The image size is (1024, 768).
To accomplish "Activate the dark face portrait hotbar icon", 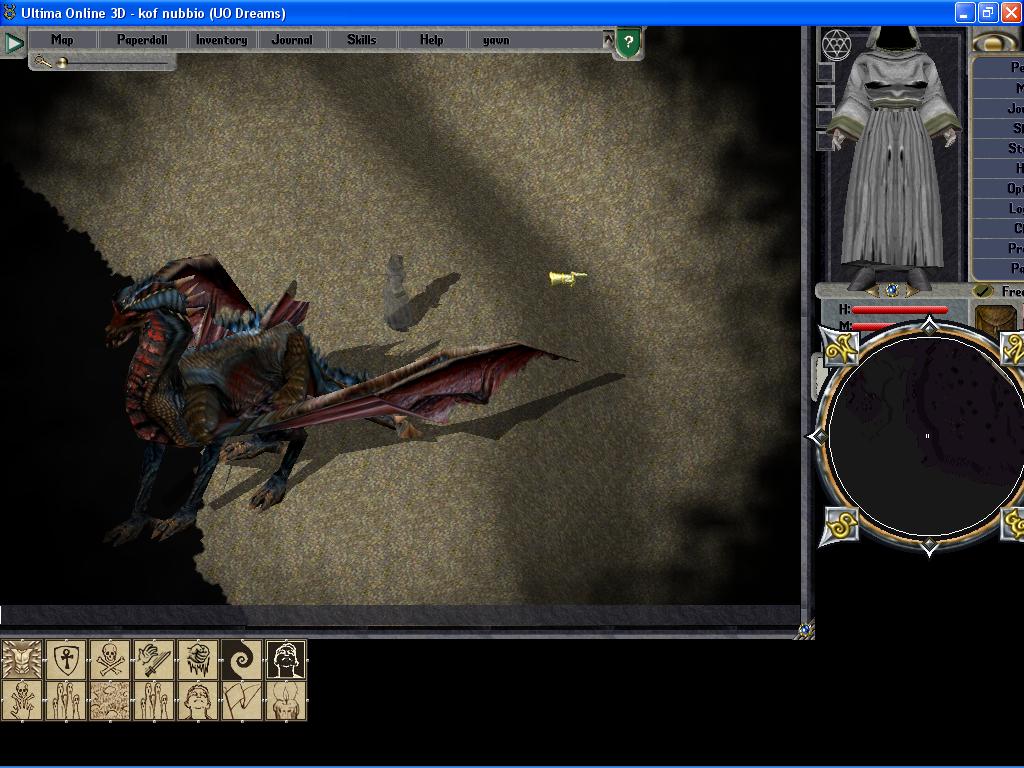I will pyautogui.click(x=285, y=659).
